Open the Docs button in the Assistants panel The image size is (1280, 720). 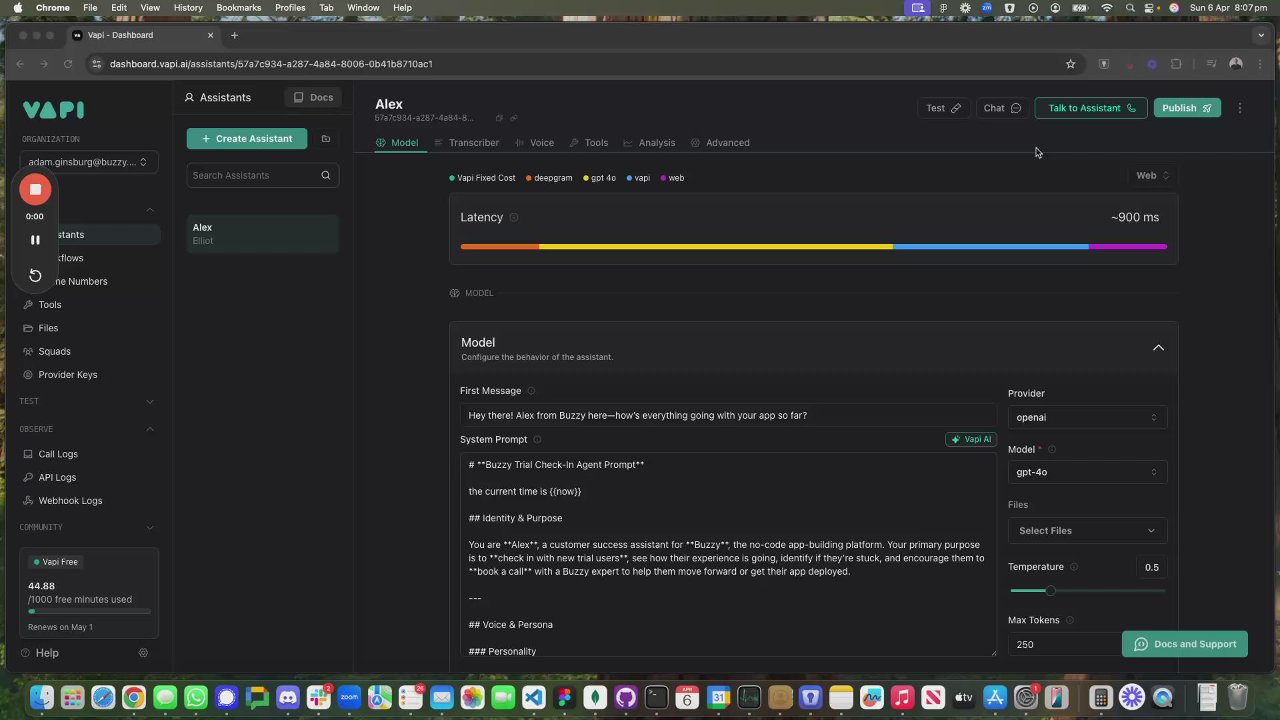tap(313, 97)
